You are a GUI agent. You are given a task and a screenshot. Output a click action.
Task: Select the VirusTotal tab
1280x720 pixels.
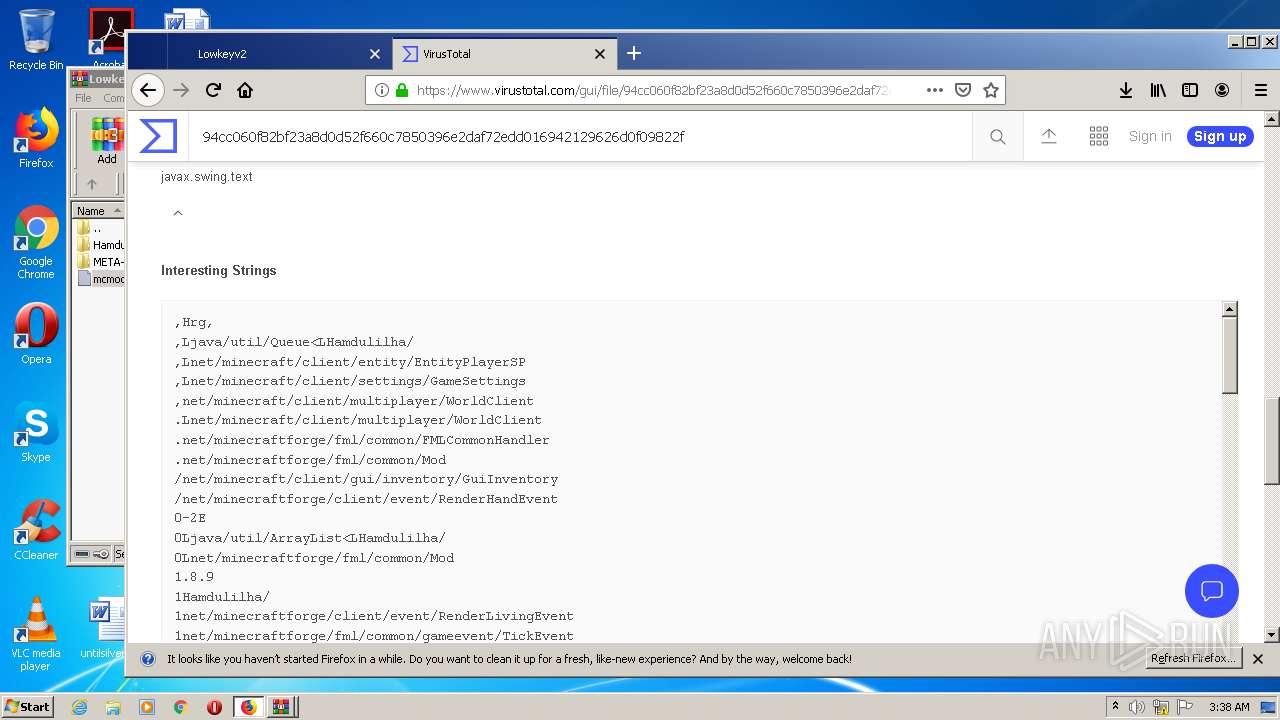tap(505, 54)
